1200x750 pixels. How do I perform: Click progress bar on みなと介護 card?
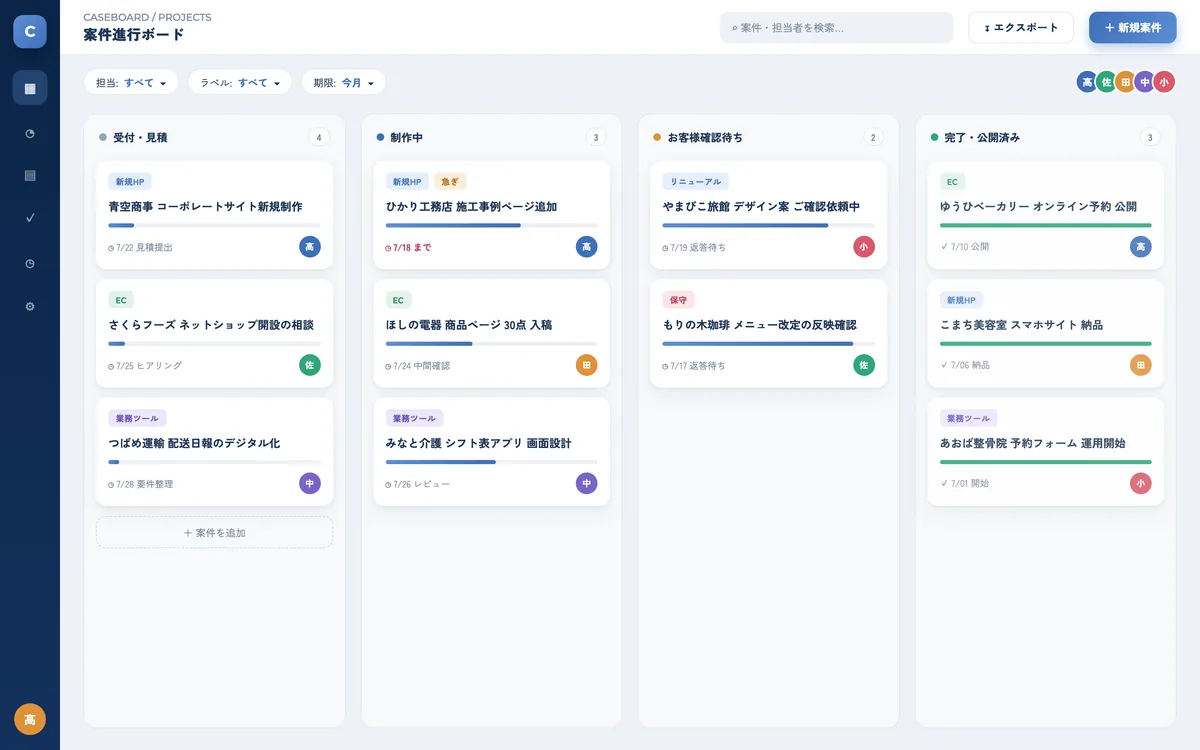click(x=492, y=462)
